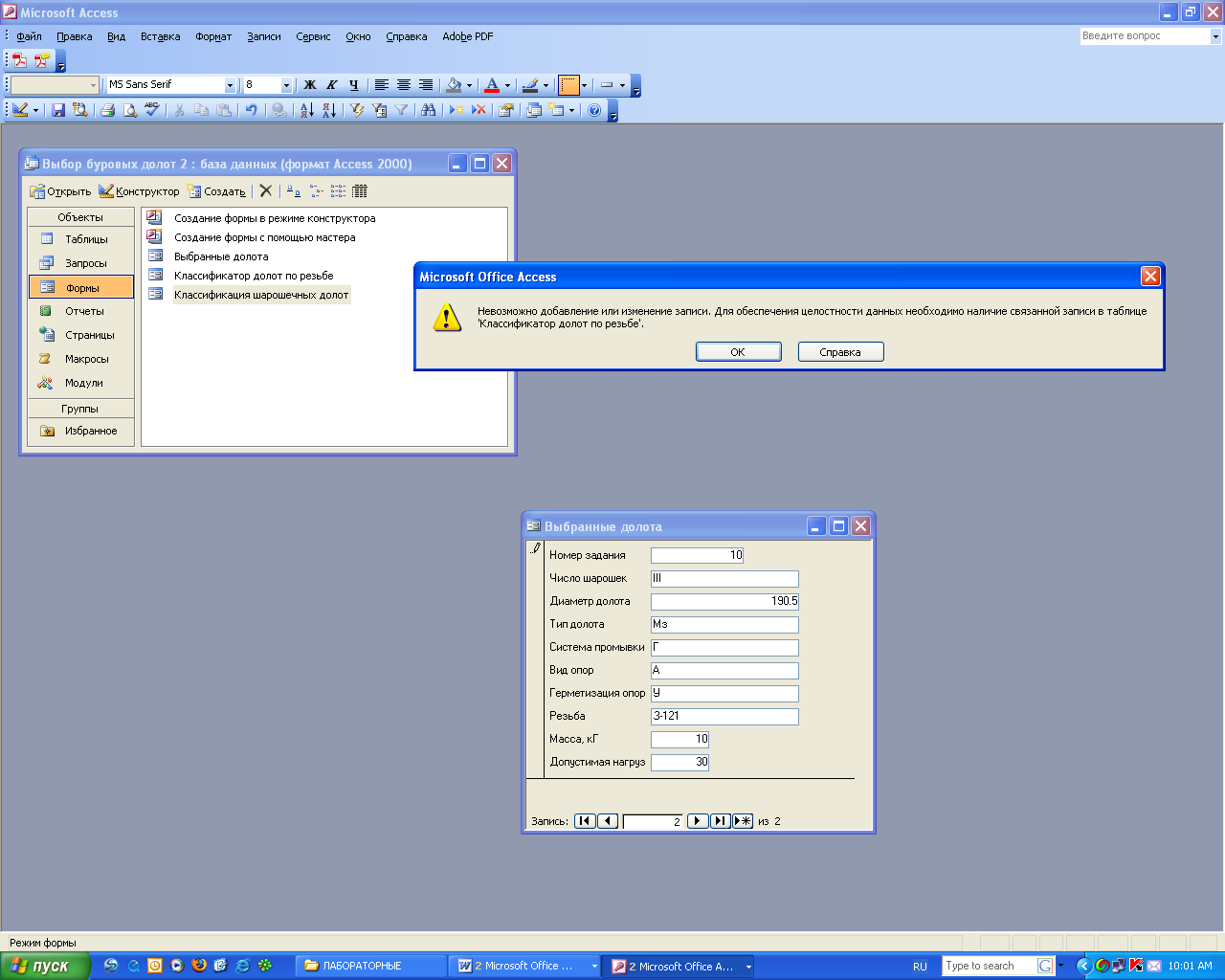Open the Сервис menu
Screen dimensions: 1225x980
pyautogui.click(x=313, y=36)
